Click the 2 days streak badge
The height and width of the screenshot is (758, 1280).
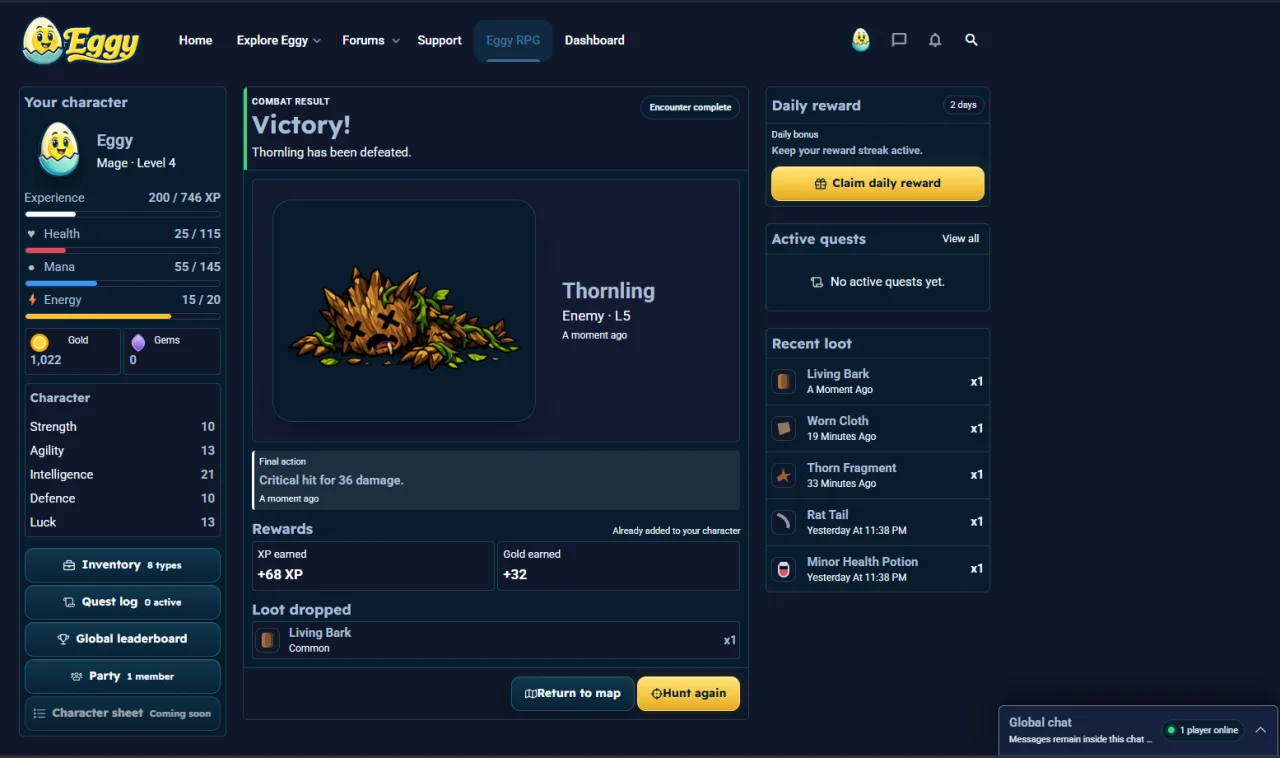point(963,105)
